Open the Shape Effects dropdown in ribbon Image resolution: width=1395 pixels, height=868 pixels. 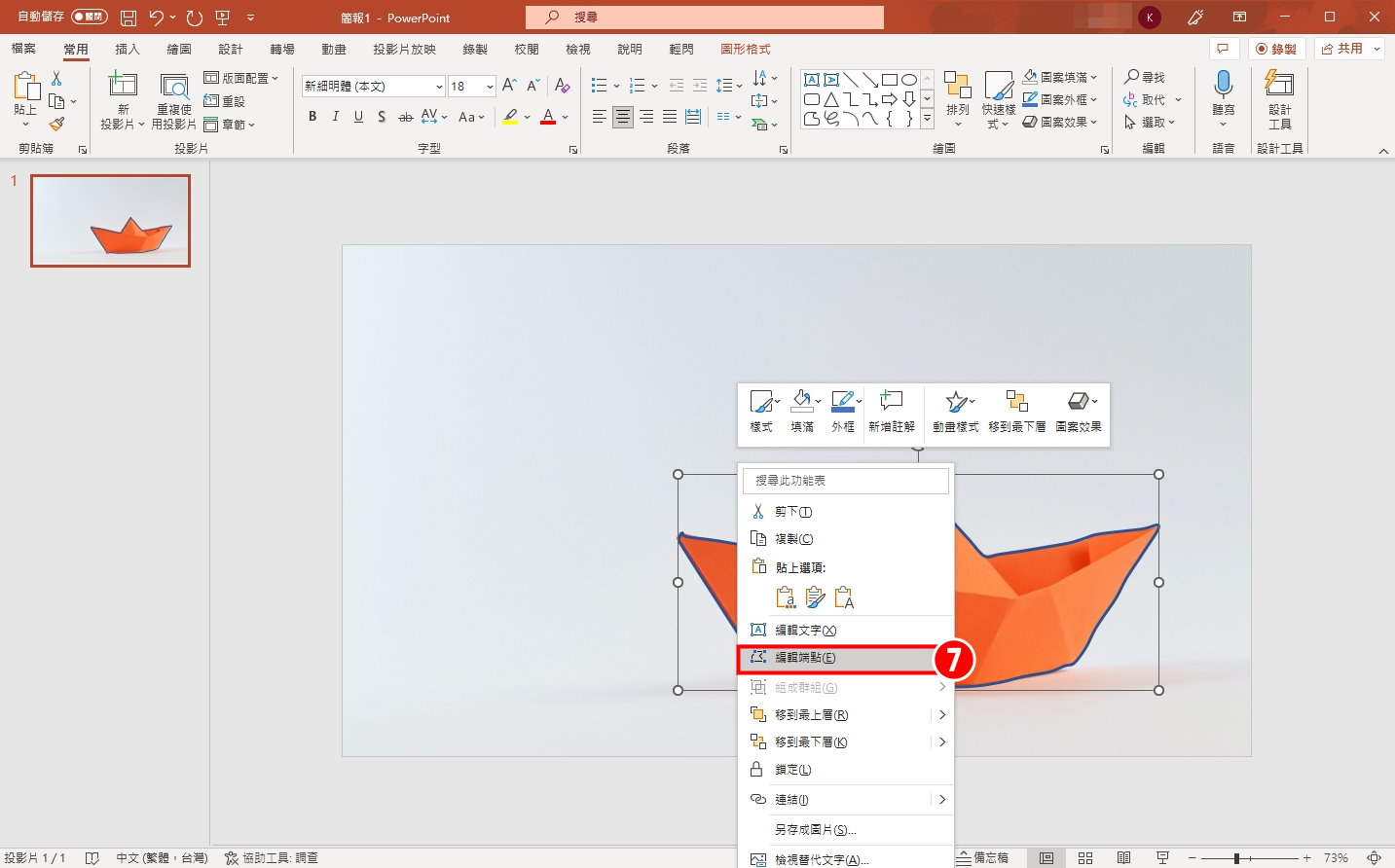tap(1060, 122)
